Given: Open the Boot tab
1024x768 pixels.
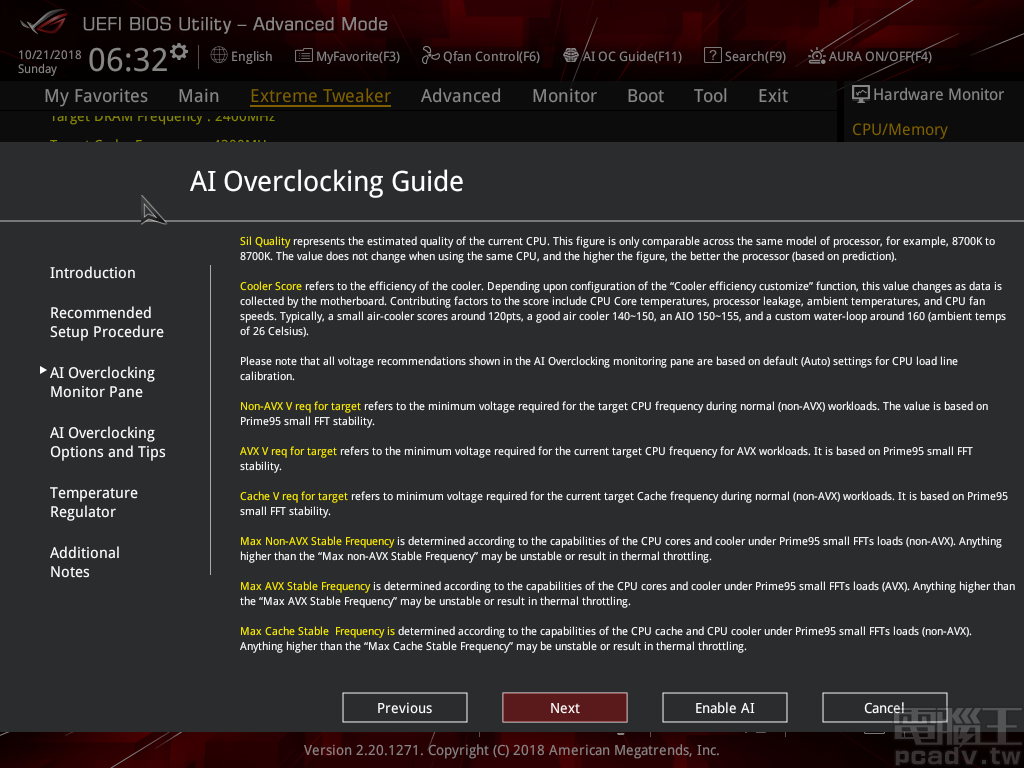Looking at the screenshot, I should click(x=645, y=96).
